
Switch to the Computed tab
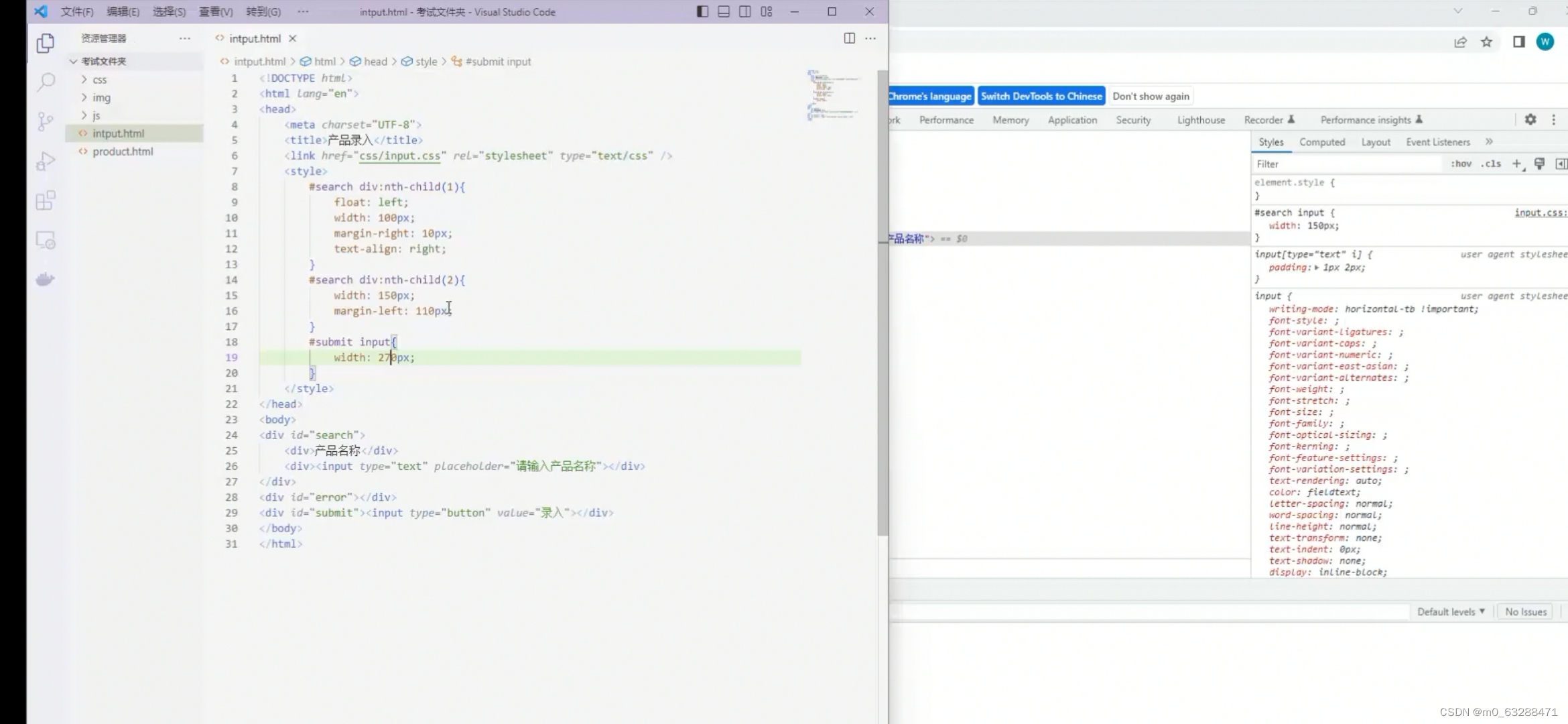(x=1321, y=142)
